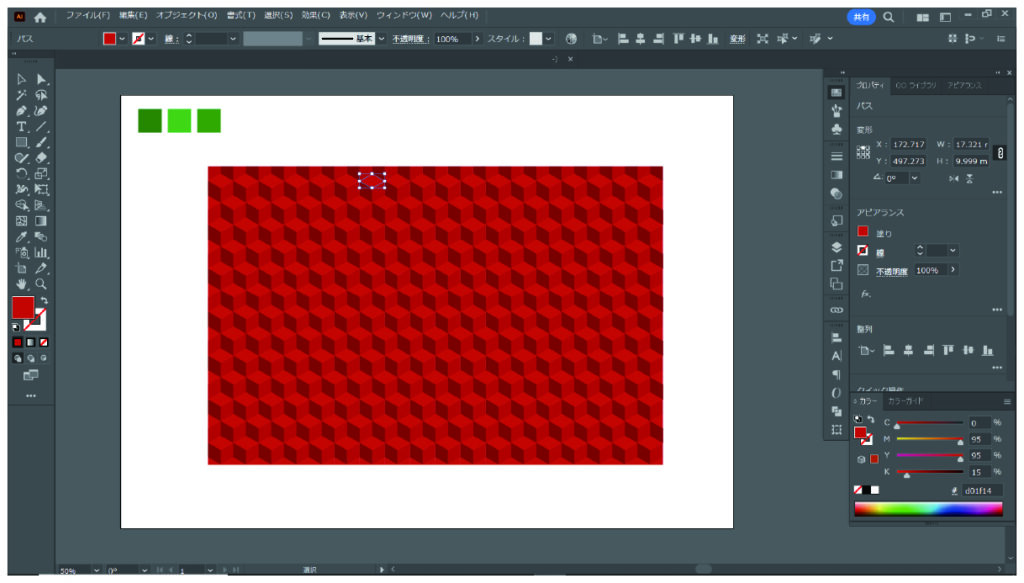Open stroke weight dropdown in Appearance section

pyautogui.click(x=953, y=251)
